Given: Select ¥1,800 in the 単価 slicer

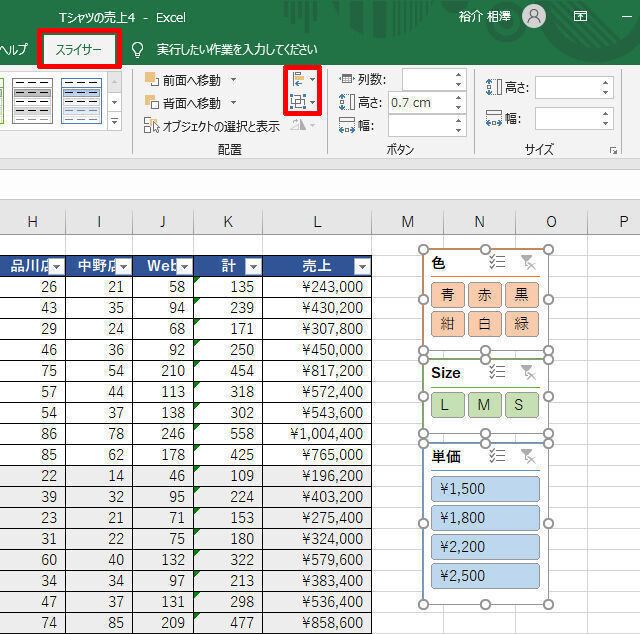Looking at the screenshot, I should click(485, 518).
